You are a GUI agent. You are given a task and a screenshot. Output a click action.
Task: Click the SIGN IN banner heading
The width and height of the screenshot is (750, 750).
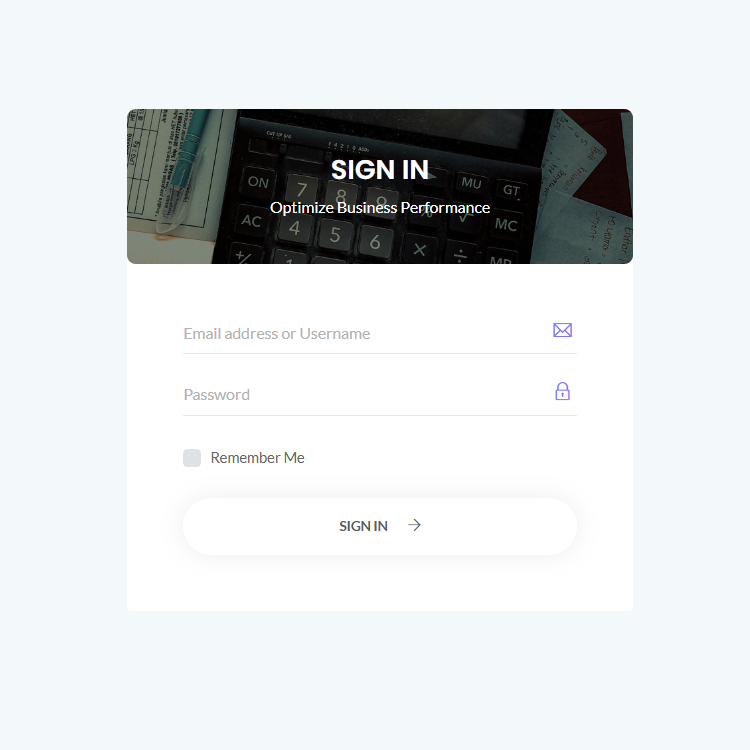tap(380, 170)
